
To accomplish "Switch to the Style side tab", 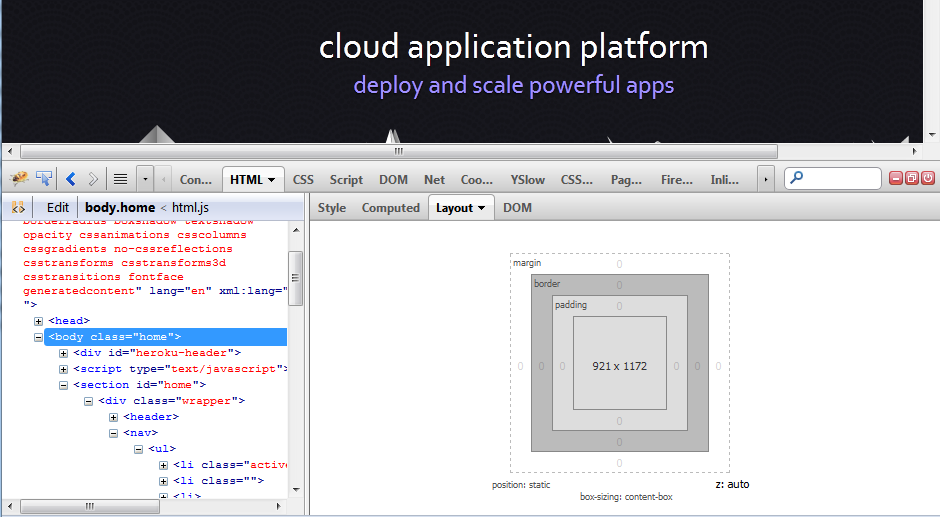I will 332,208.
